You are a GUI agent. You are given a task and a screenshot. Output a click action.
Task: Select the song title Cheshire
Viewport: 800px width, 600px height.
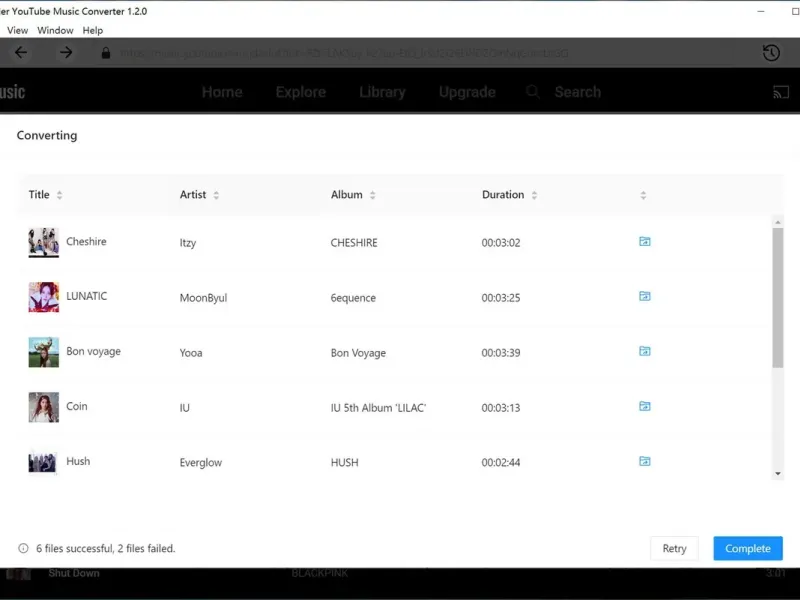point(86,241)
